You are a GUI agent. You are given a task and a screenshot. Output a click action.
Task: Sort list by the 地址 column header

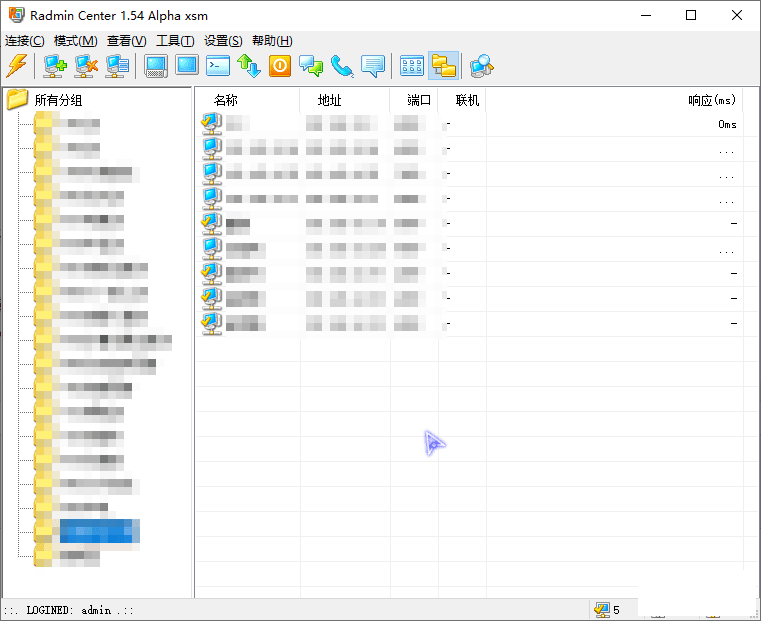pos(344,100)
